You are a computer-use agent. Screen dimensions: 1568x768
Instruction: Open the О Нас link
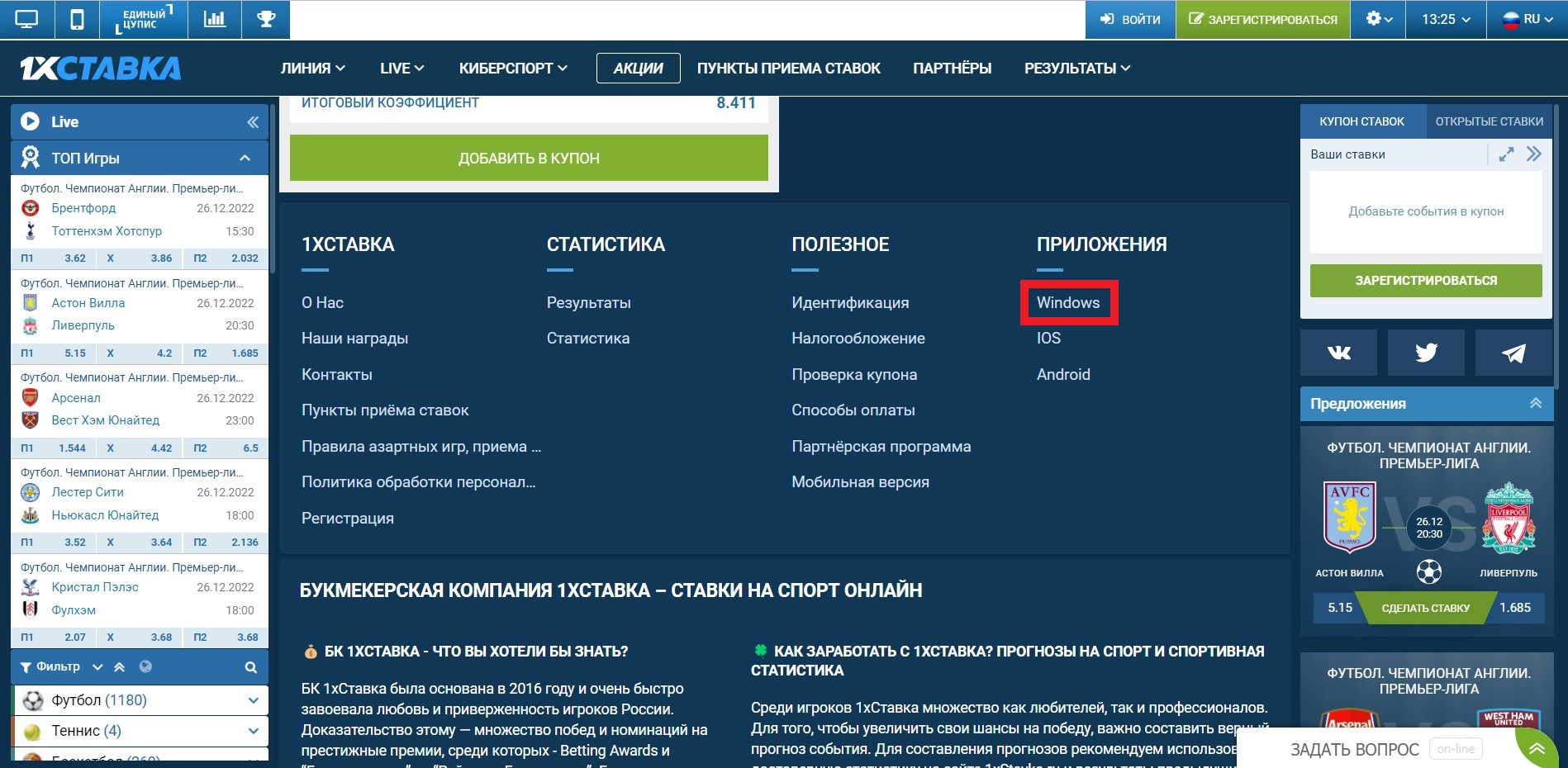point(322,303)
